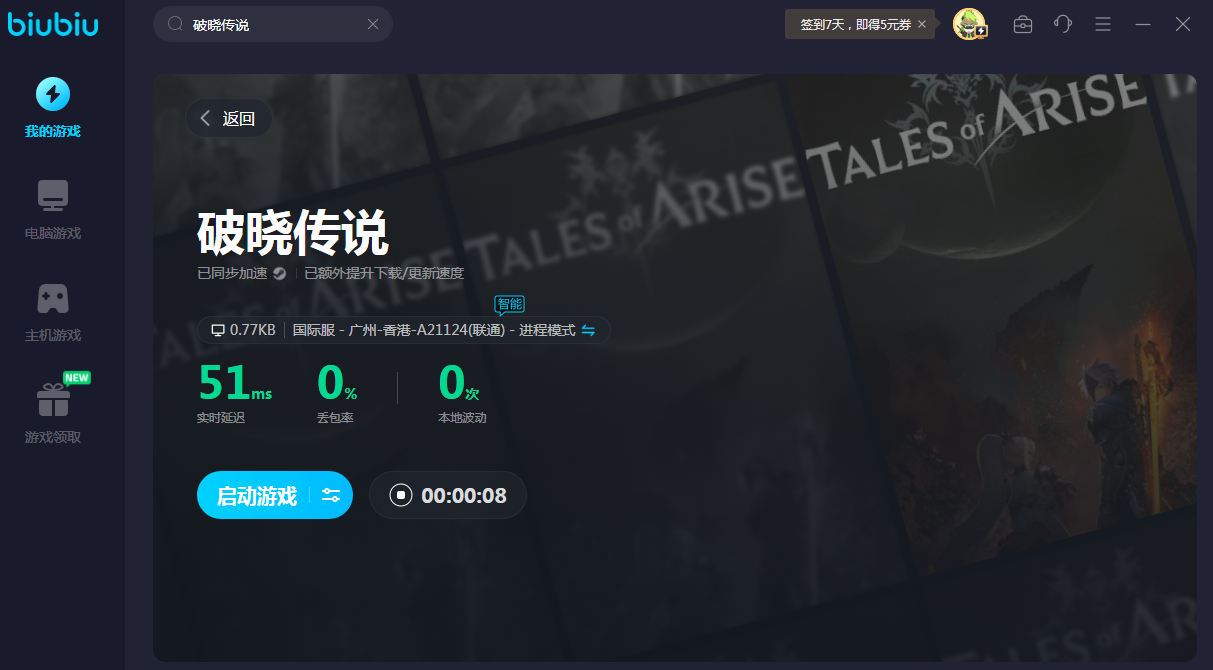1213x670 pixels.
Task: Open server node selector 国际服 line
Action: click(x=433, y=330)
